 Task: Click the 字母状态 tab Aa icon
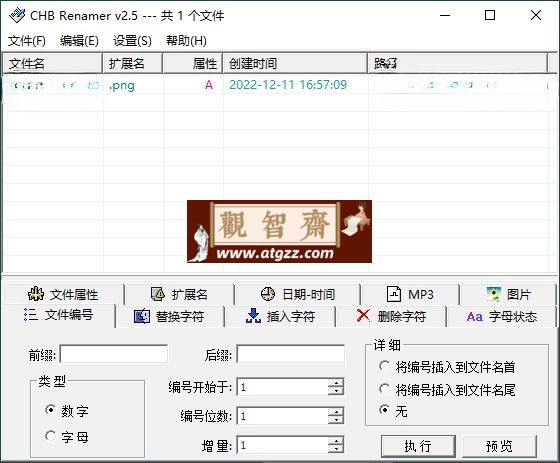coord(475,317)
